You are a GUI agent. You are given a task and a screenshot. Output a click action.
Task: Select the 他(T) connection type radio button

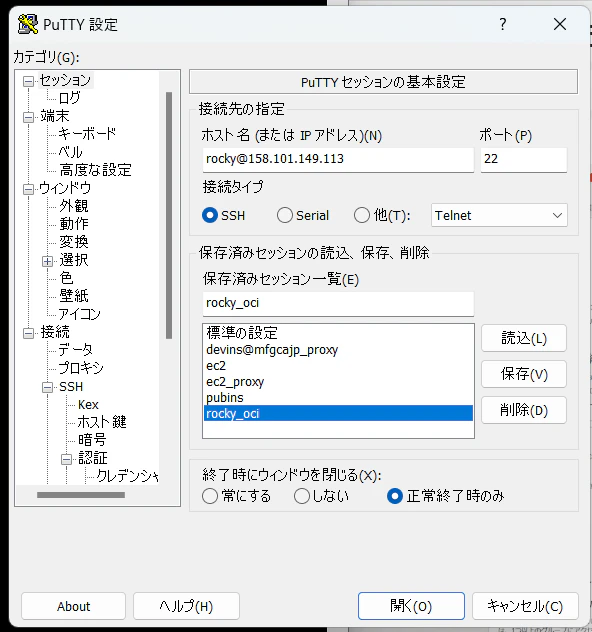(361, 215)
